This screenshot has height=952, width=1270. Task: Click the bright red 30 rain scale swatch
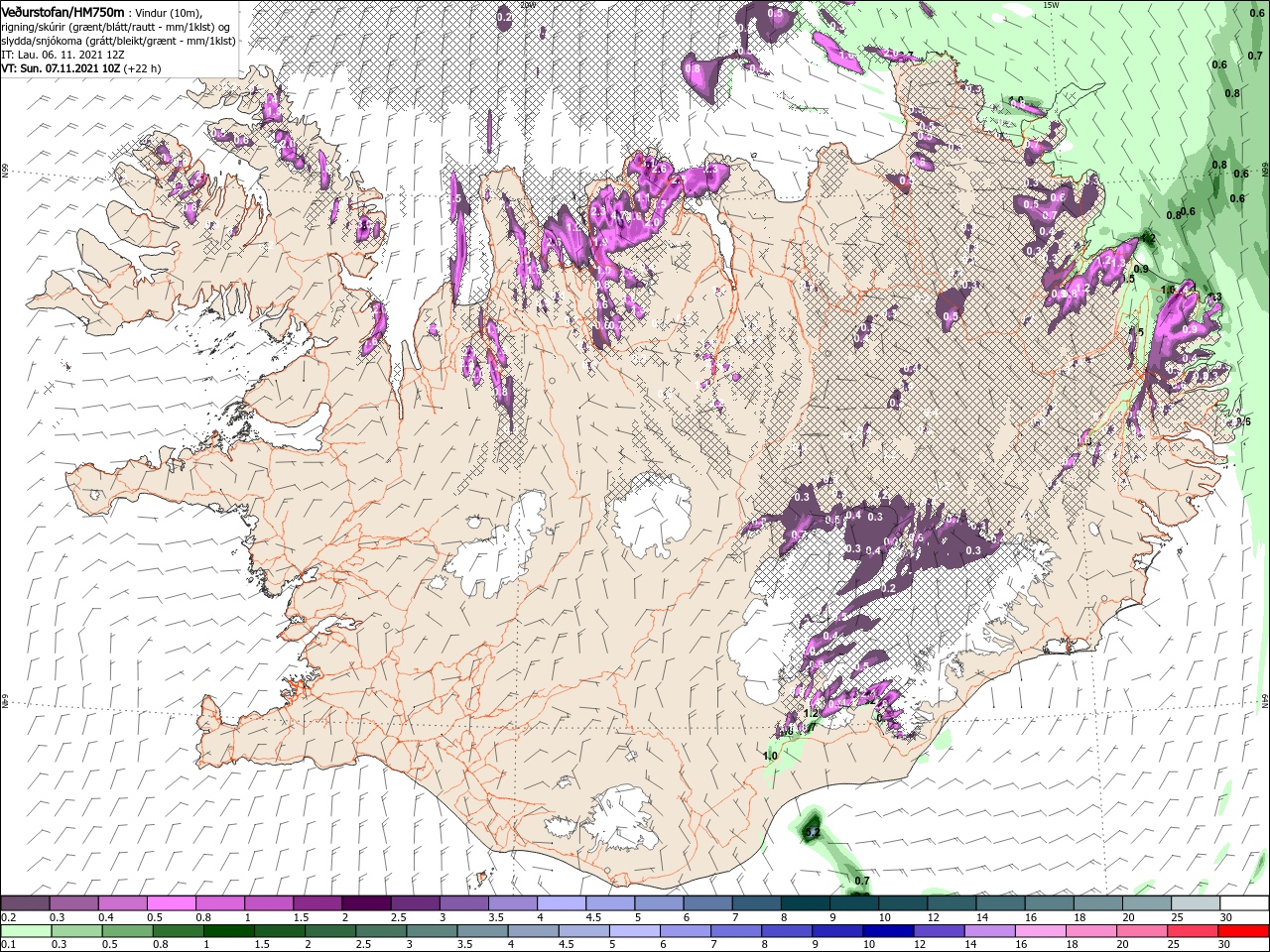1243,931
